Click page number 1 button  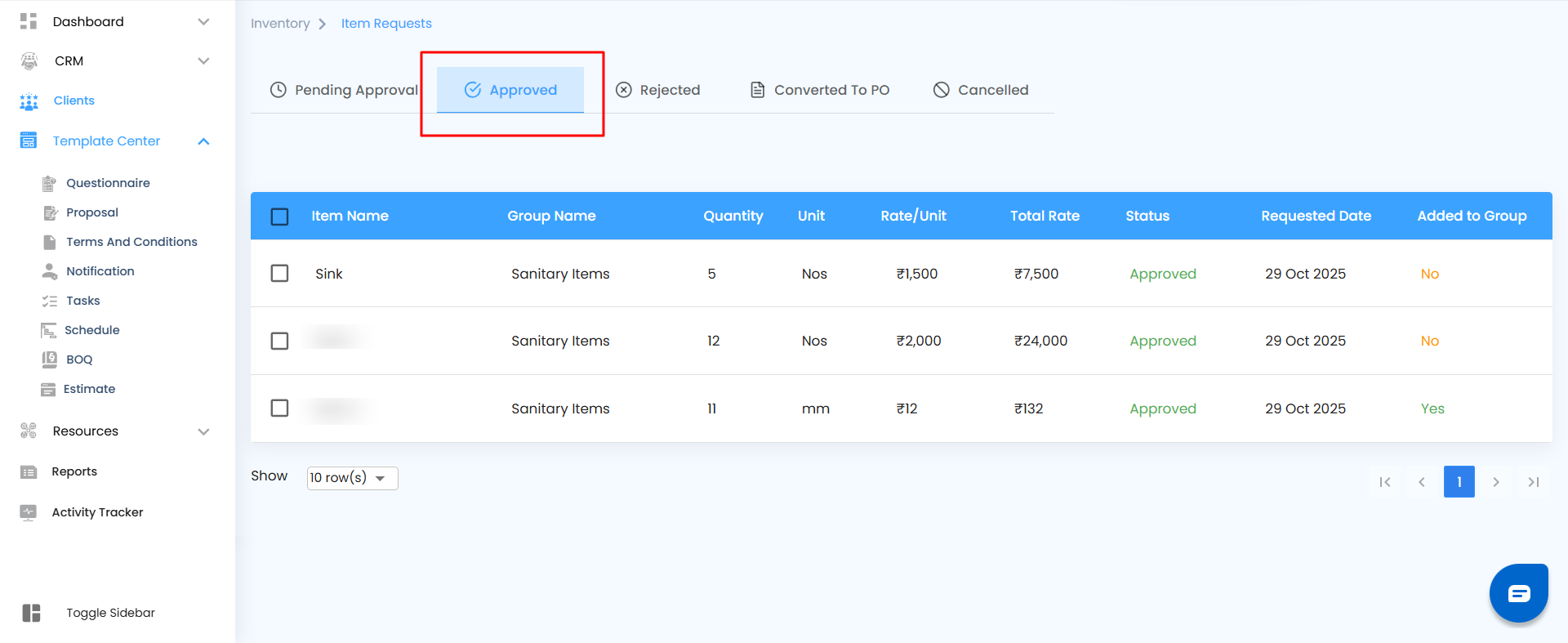pyautogui.click(x=1459, y=482)
